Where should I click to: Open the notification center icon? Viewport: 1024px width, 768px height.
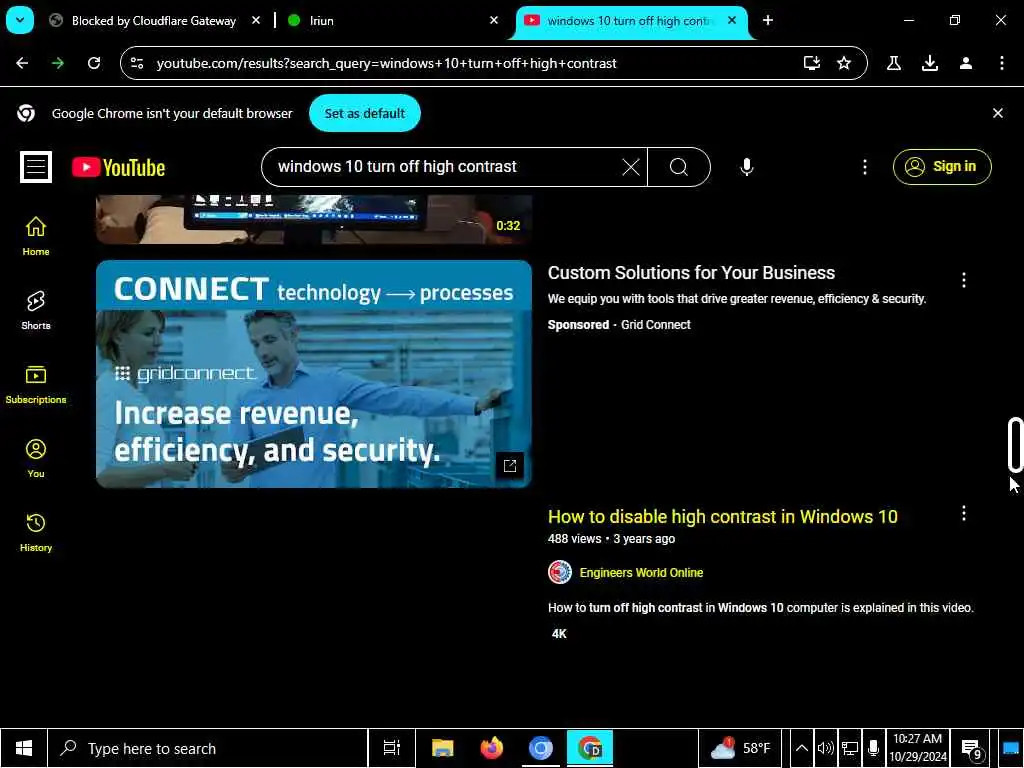click(972, 748)
